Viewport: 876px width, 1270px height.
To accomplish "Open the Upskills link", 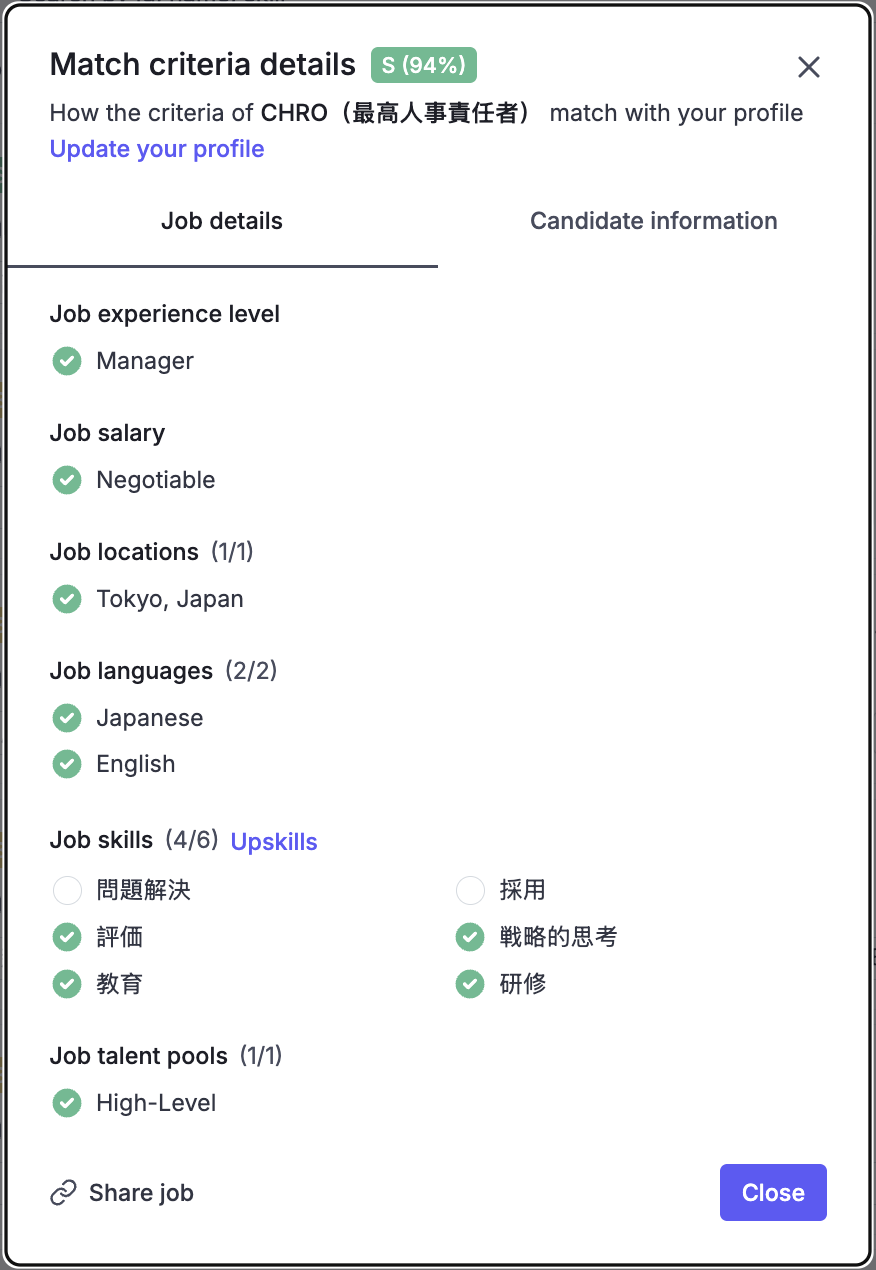I will [x=274, y=842].
